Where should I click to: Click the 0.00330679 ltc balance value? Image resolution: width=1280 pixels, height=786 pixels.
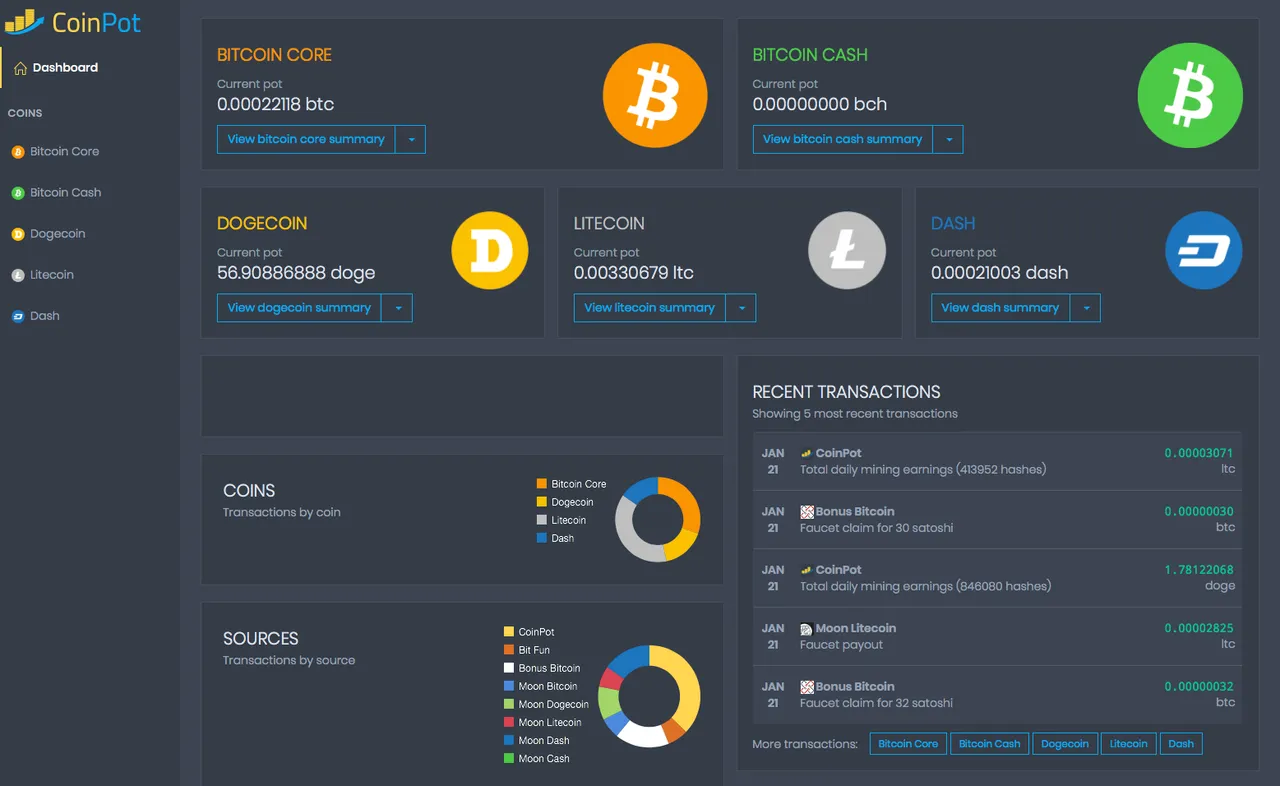pos(634,273)
